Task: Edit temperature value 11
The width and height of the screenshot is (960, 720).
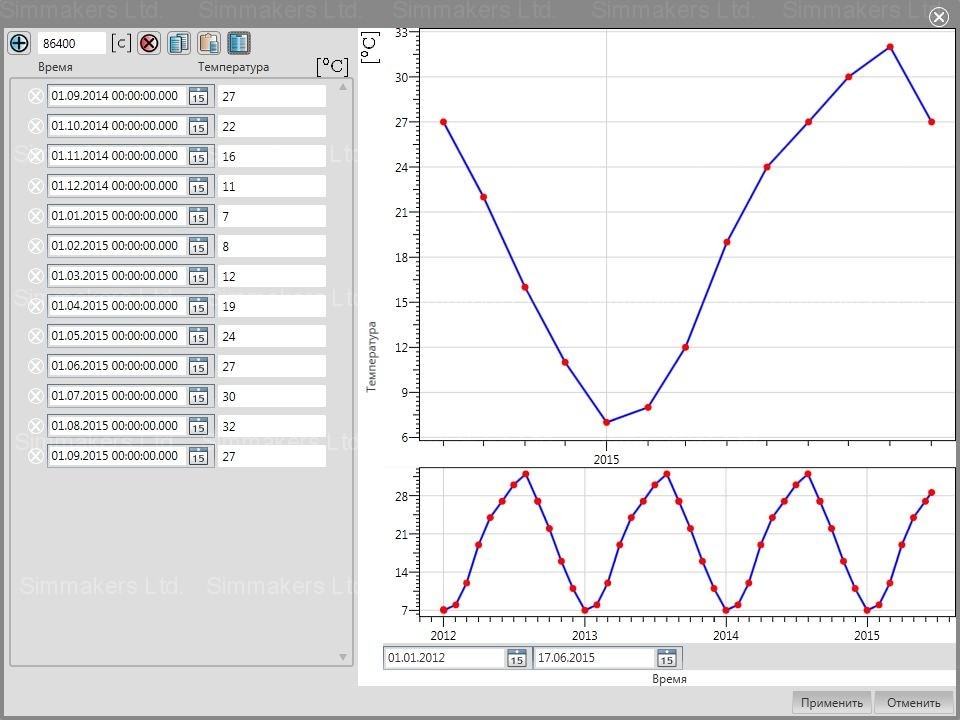Action: [272, 186]
